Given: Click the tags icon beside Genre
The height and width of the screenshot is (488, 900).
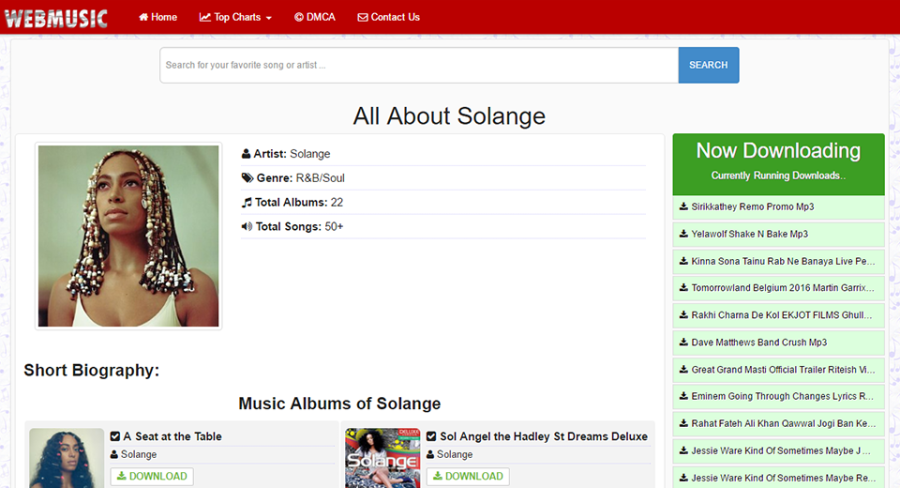Looking at the screenshot, I should pyautogui.click(x=247, y=178).
